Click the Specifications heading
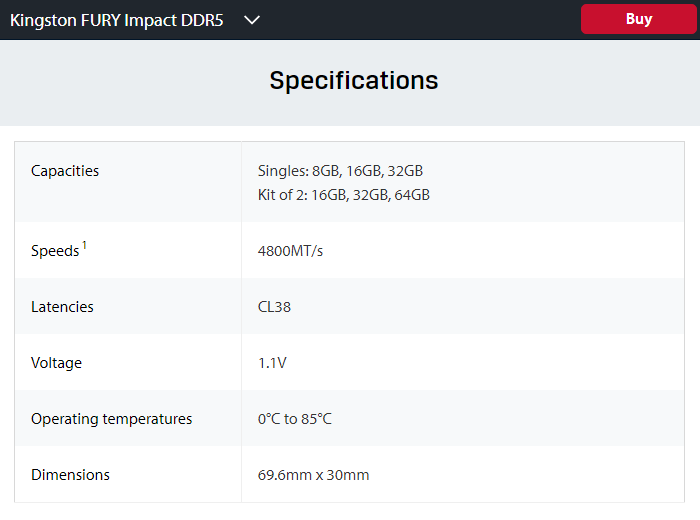This screenshot has height=520, width=700. click(353, 80)
